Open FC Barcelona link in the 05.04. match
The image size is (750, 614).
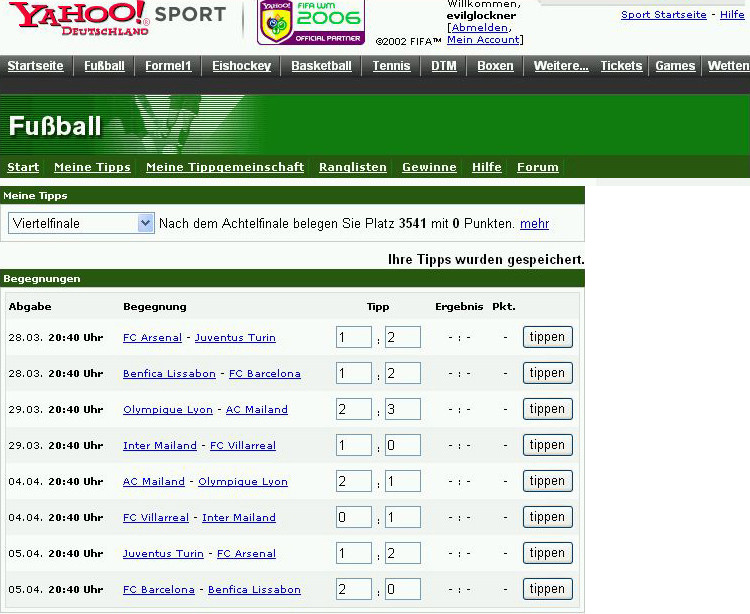(x=159, y=589)
